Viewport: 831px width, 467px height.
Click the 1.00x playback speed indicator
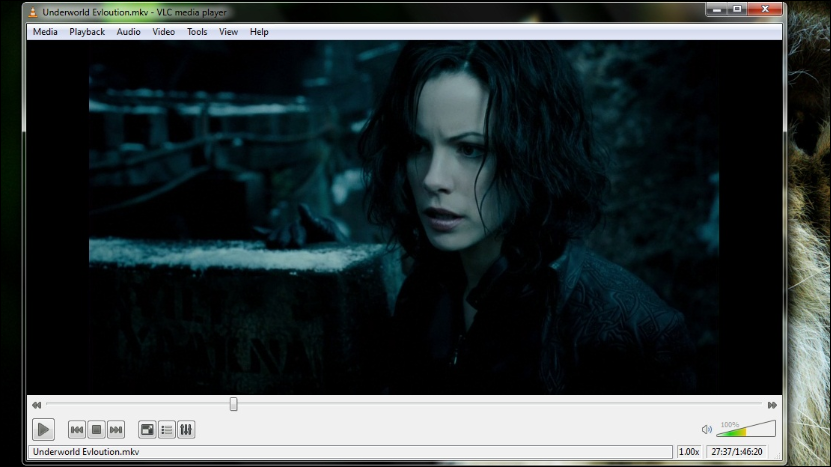point(689,452)
